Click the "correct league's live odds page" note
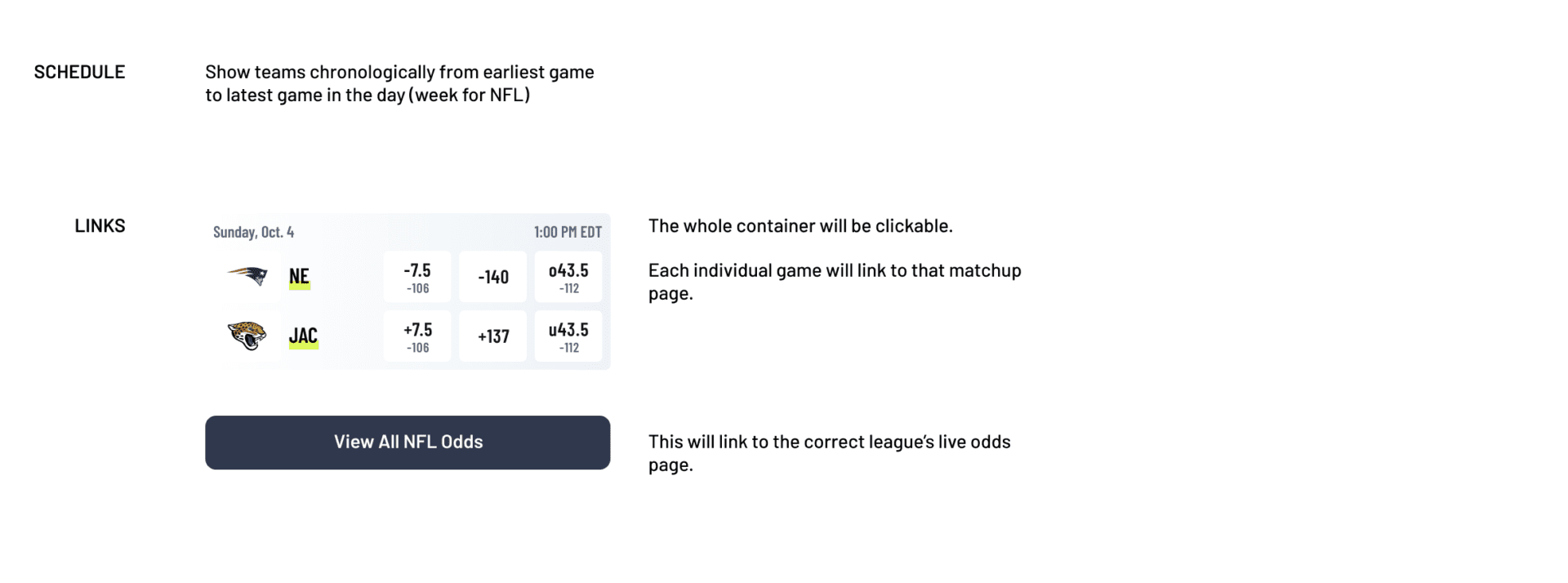This screenshot has width=1568, height=583. [829, 453]
